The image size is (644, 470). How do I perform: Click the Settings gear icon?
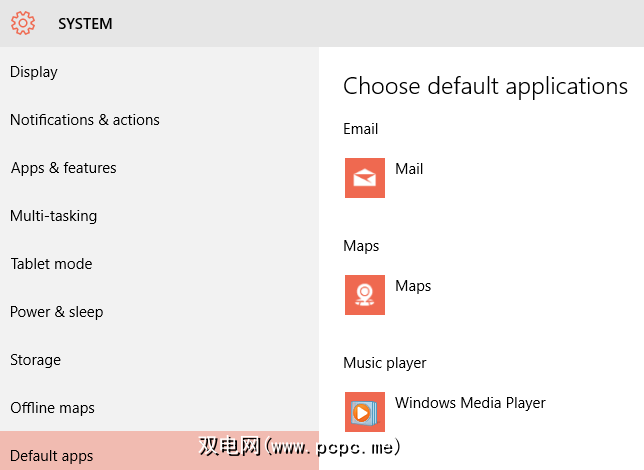(23, 23)
